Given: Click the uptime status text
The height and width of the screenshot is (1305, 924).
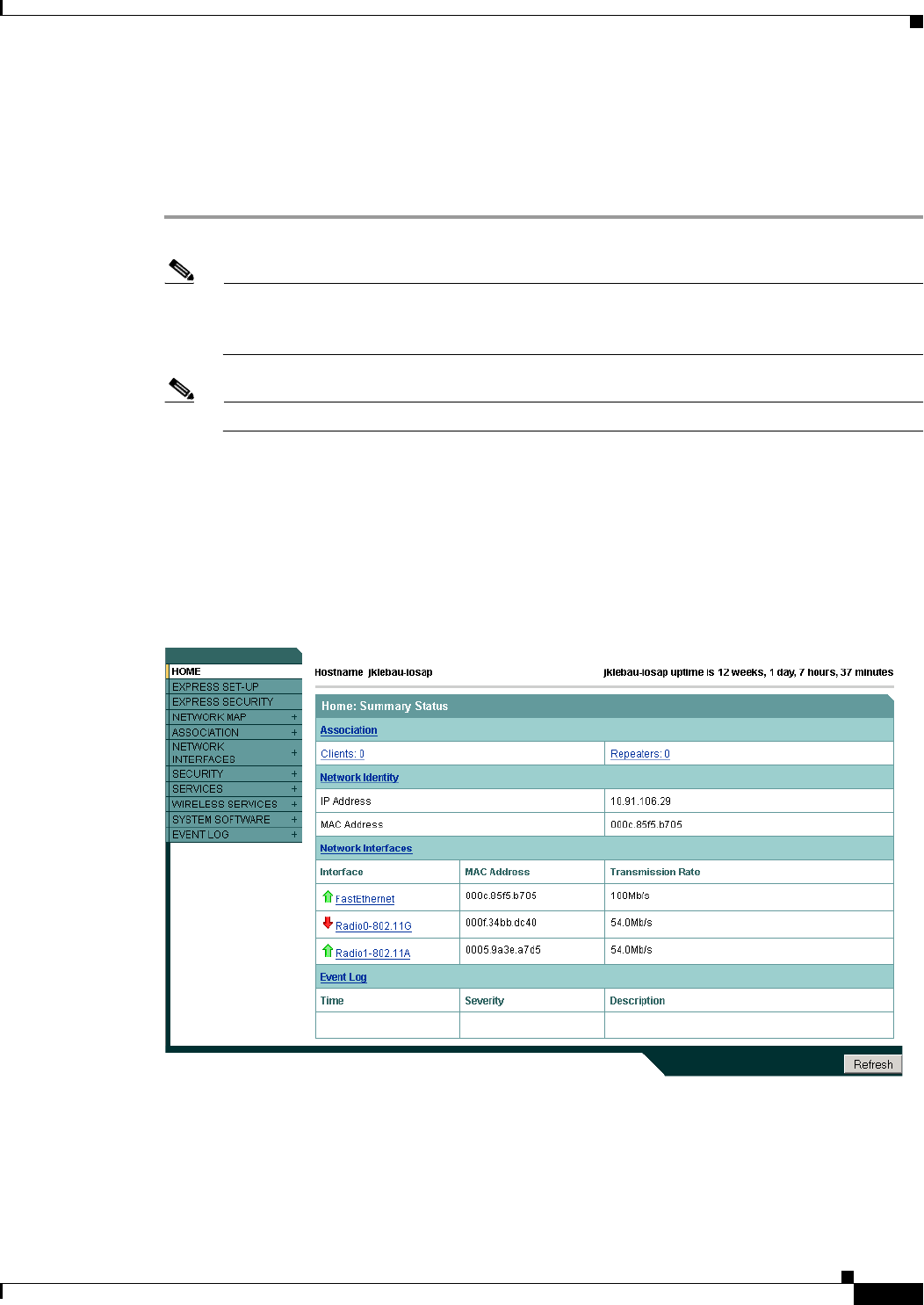Looking at the screenshot, I should (x=748, y=673).
